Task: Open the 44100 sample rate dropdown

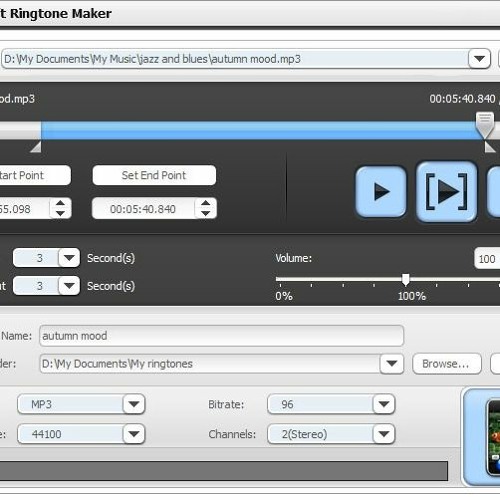Action: [134, 434]
